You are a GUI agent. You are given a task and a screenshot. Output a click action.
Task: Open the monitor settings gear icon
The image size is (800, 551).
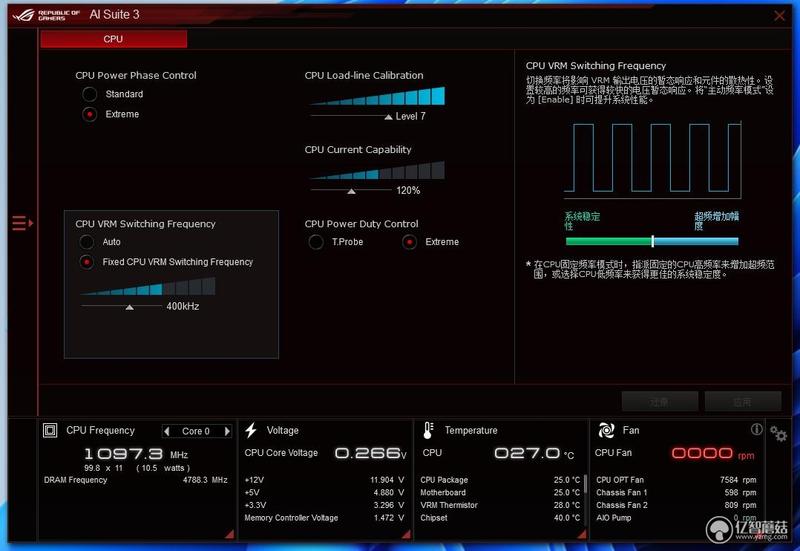click(x=778, y=434)
